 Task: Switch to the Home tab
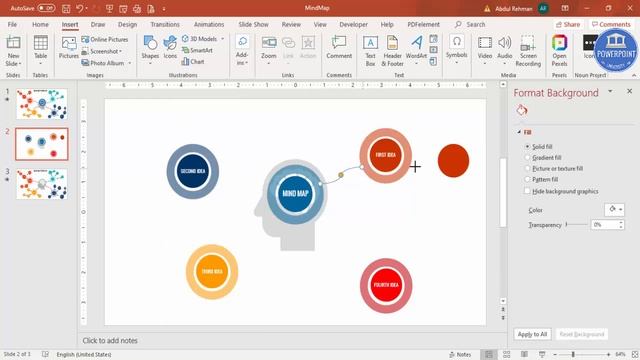tap(40, 24)
